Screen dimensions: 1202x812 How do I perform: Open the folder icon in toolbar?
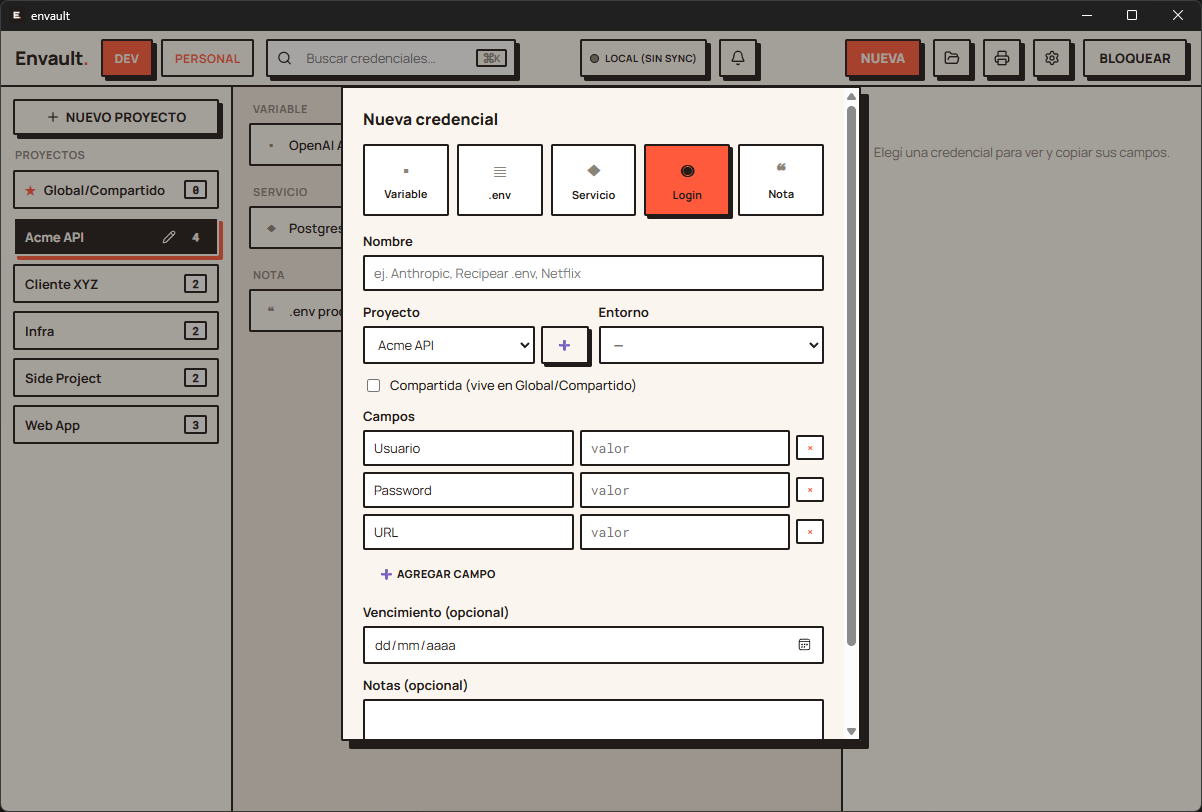click(x=952, y=58)
